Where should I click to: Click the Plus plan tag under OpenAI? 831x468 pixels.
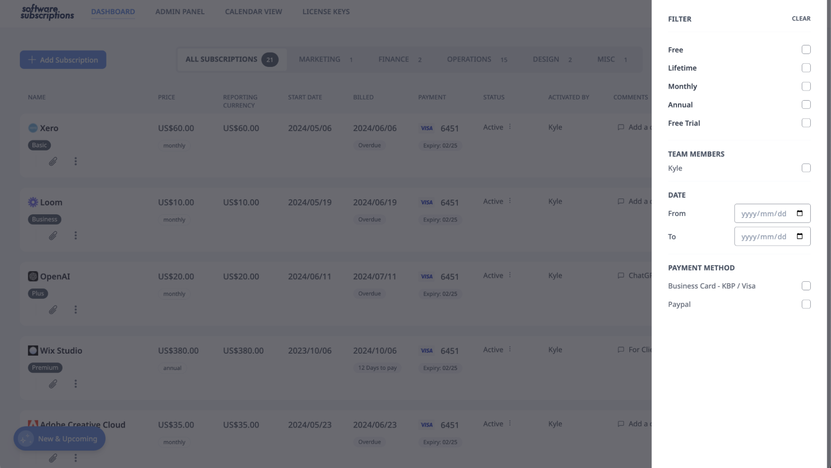click(38, 294)
